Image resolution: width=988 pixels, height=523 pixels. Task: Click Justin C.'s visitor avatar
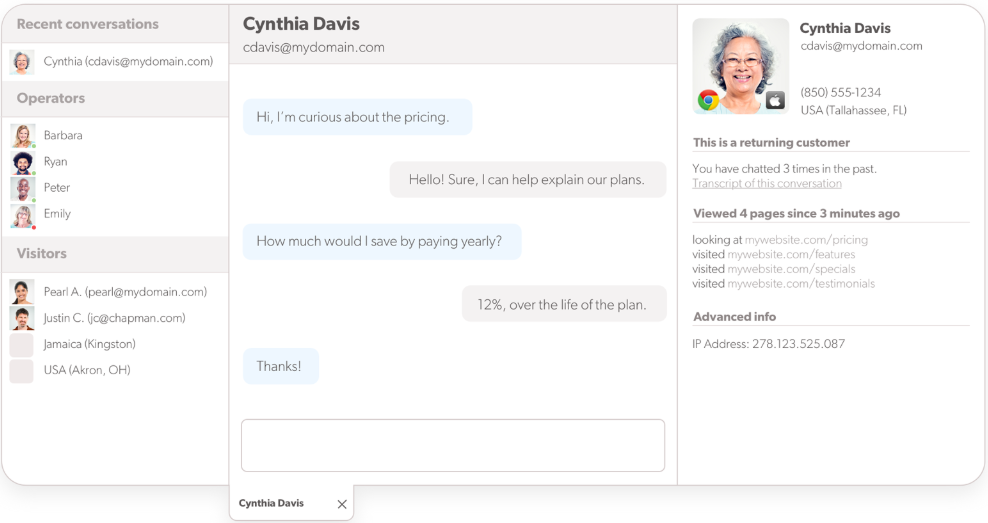pyautogui.click(x=21, y=318)
